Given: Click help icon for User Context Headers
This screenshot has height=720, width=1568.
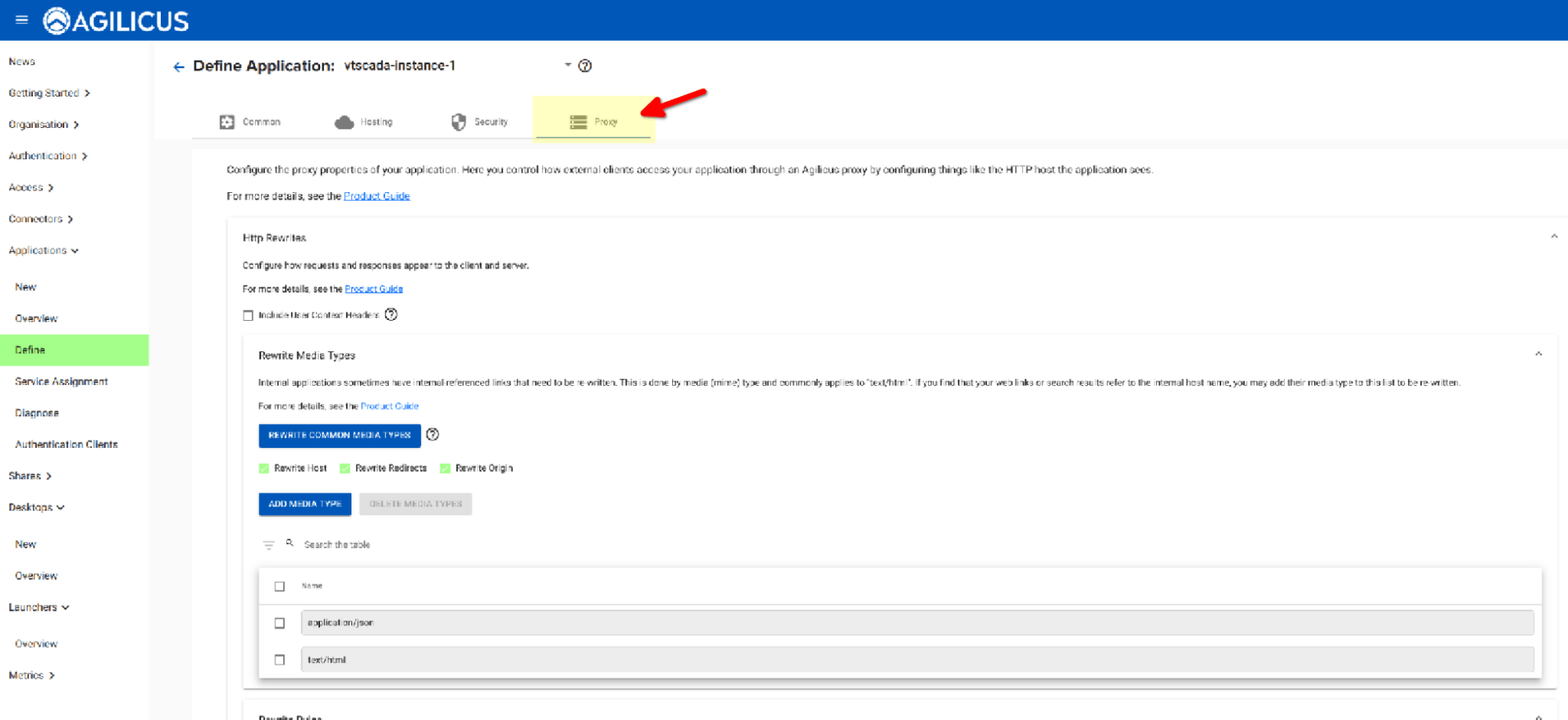Looking at the screenshot, I should pyautogui.click(x=391, y=315).
